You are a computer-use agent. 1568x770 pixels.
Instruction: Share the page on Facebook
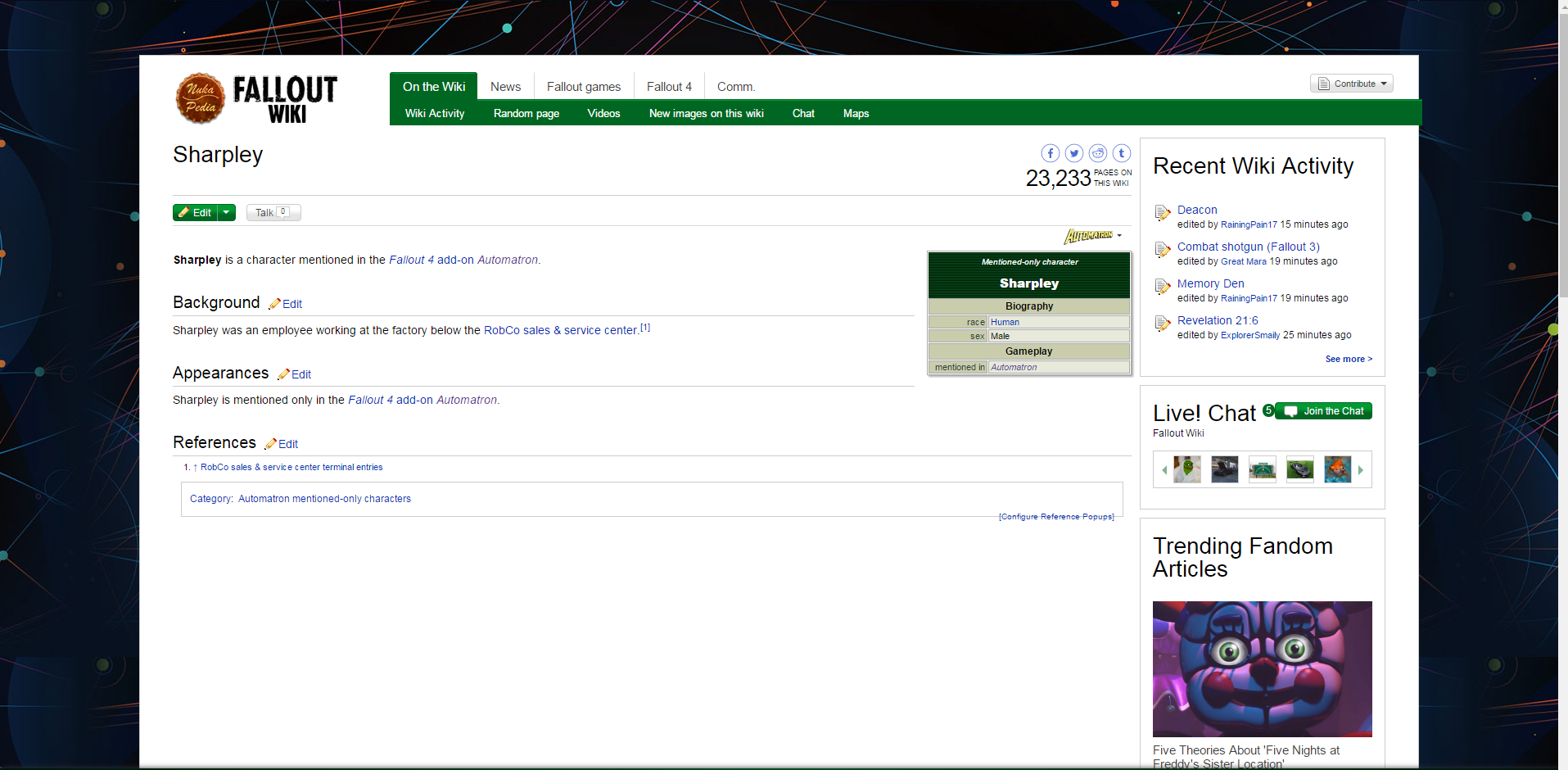coord(1050,153)
